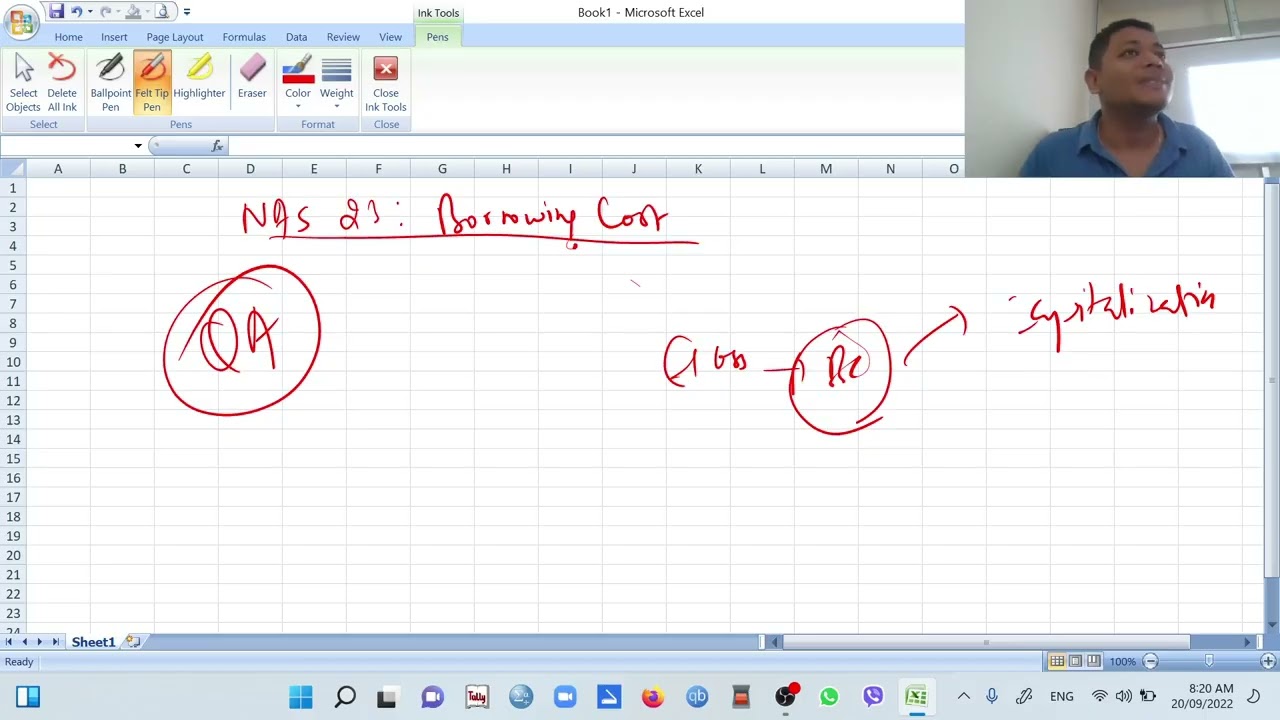The width and height of the screenshot is (1280, 720).
Task: Close Ink Tools tab
Action: coord(386,83)
